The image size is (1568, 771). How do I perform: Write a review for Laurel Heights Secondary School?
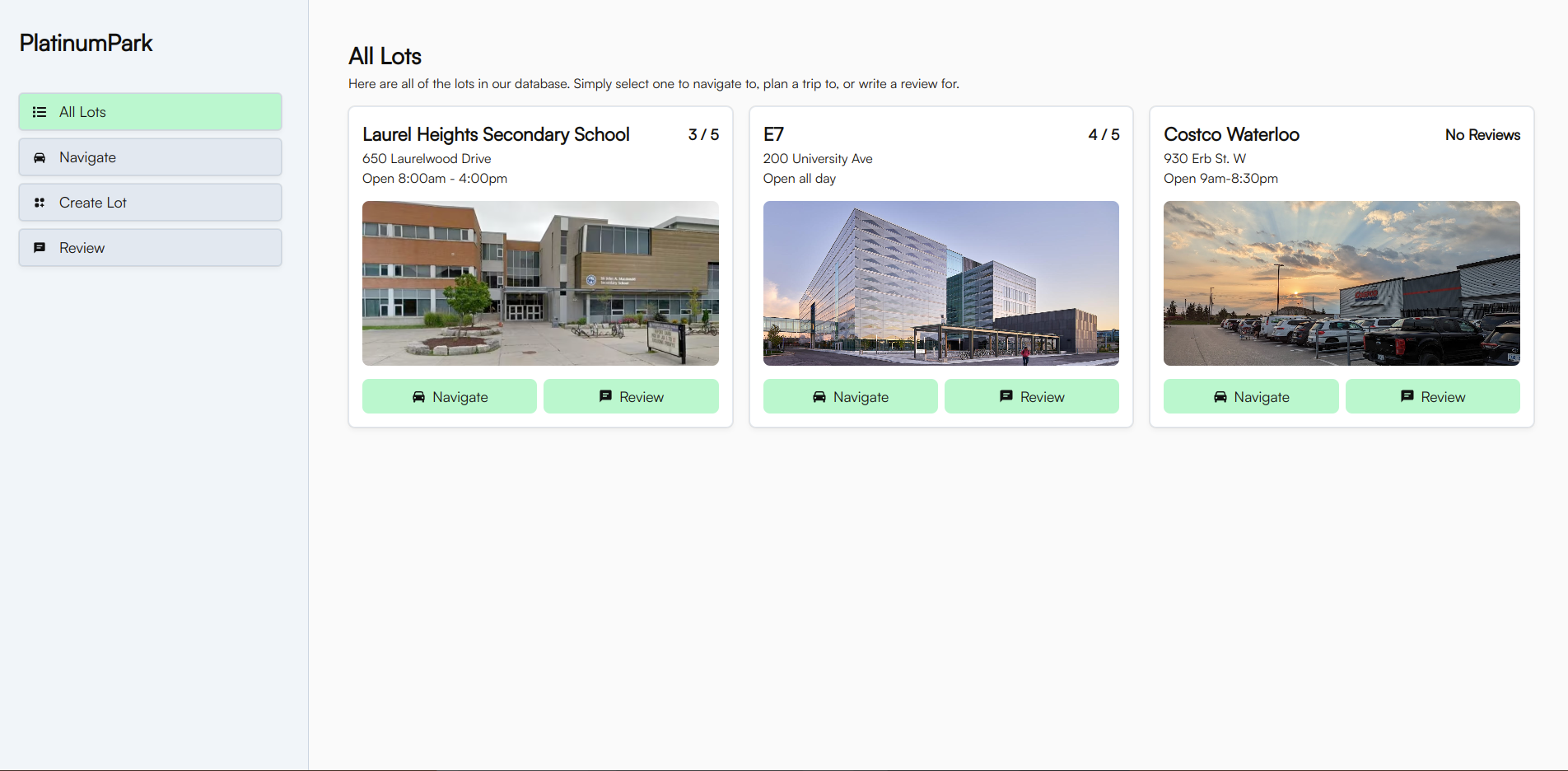coord(631,396)
